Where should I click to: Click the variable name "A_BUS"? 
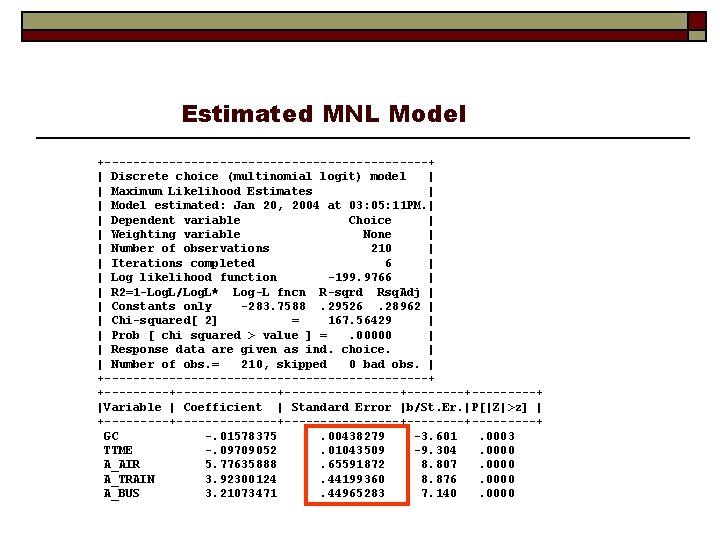point(122,493)
